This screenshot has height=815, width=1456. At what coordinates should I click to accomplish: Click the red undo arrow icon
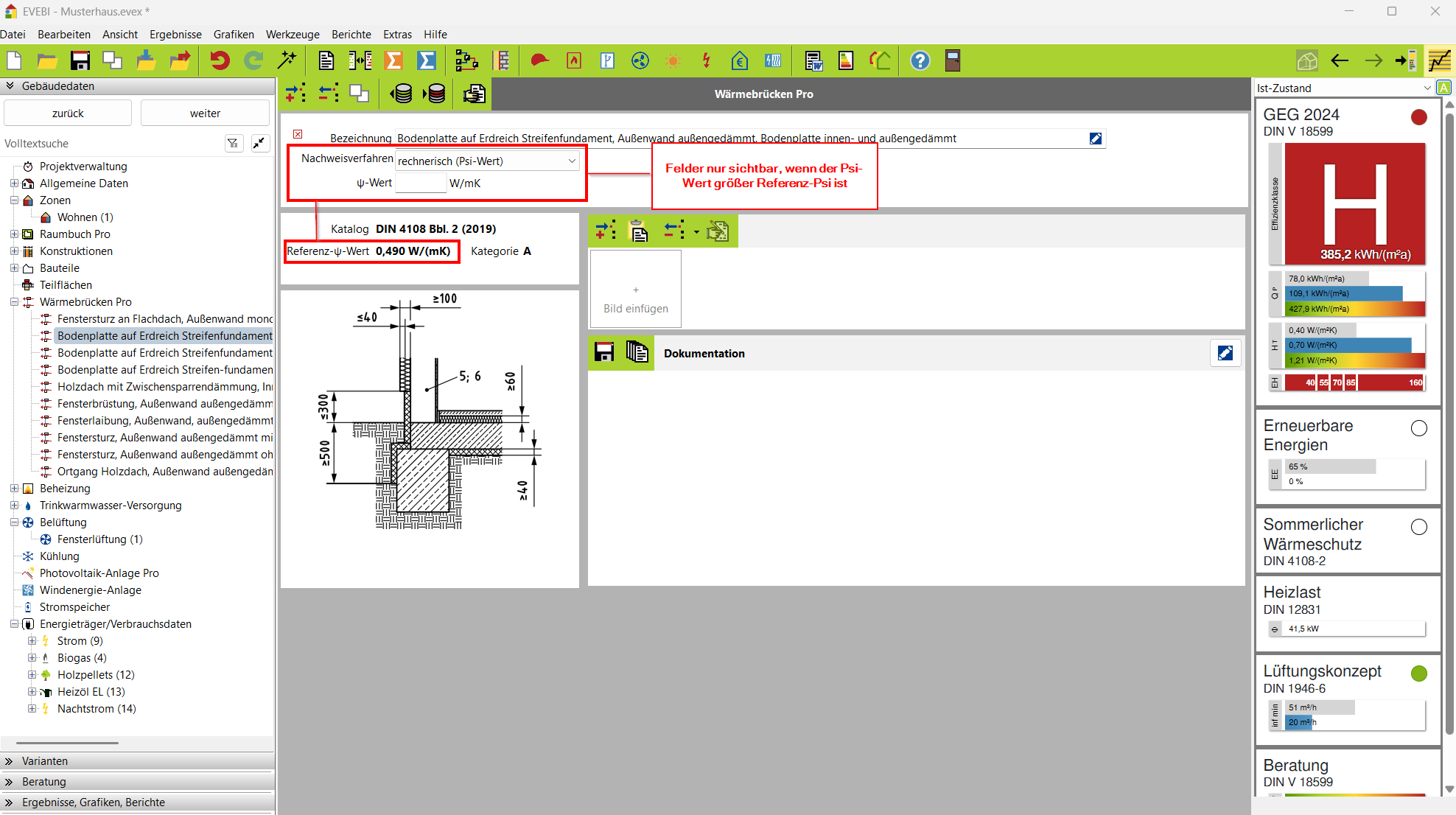click(220, 60)
